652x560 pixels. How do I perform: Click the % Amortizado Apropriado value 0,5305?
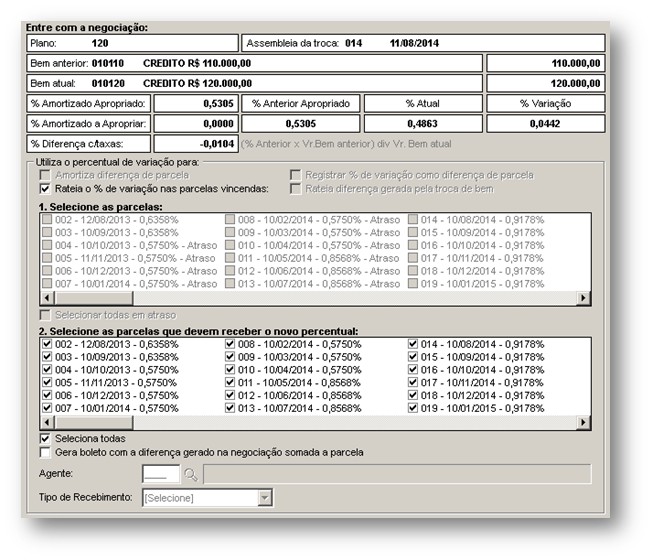point(196,104)
